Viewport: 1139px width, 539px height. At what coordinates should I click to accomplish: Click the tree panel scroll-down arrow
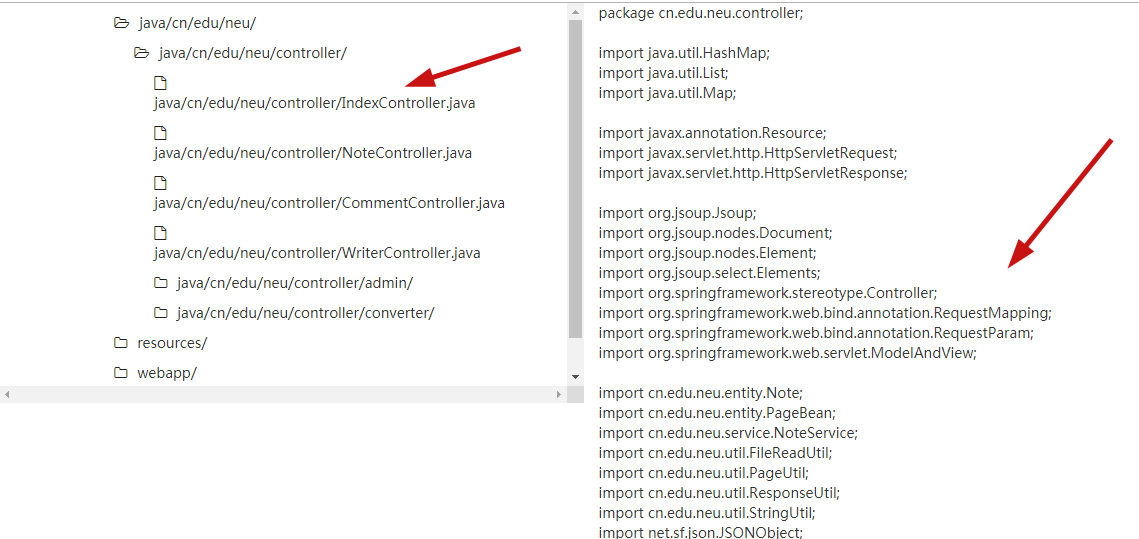(x=575, y=376)
